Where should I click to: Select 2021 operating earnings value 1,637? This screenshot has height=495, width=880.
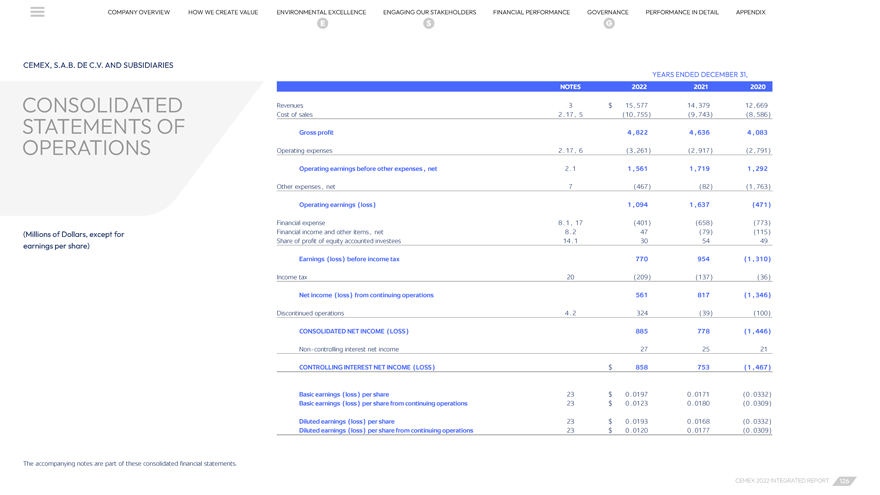coord(699,205)
